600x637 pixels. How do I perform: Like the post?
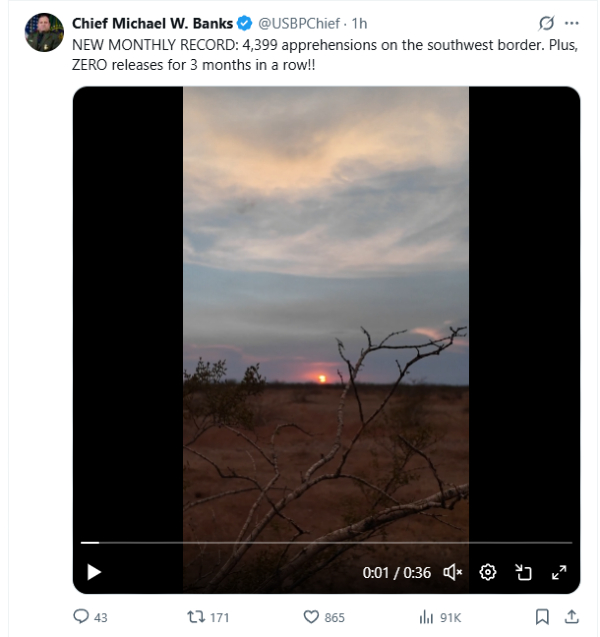[311, 617]
